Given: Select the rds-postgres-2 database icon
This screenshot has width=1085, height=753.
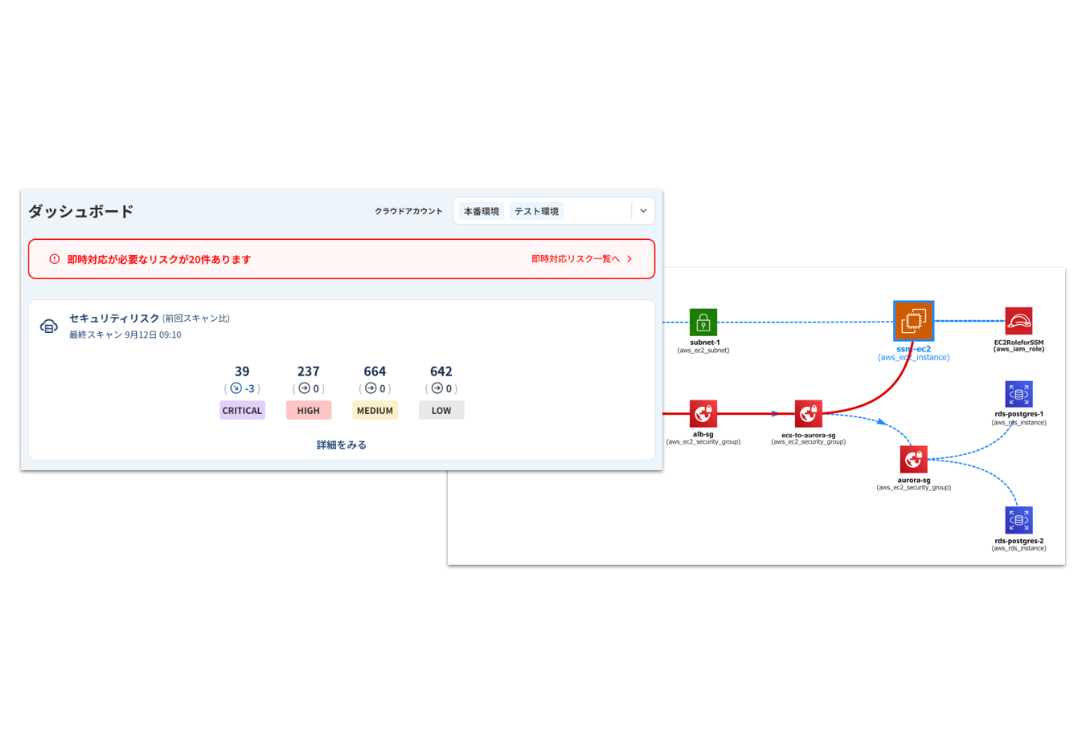Looking at the screenshot, I should (1019, 520).
